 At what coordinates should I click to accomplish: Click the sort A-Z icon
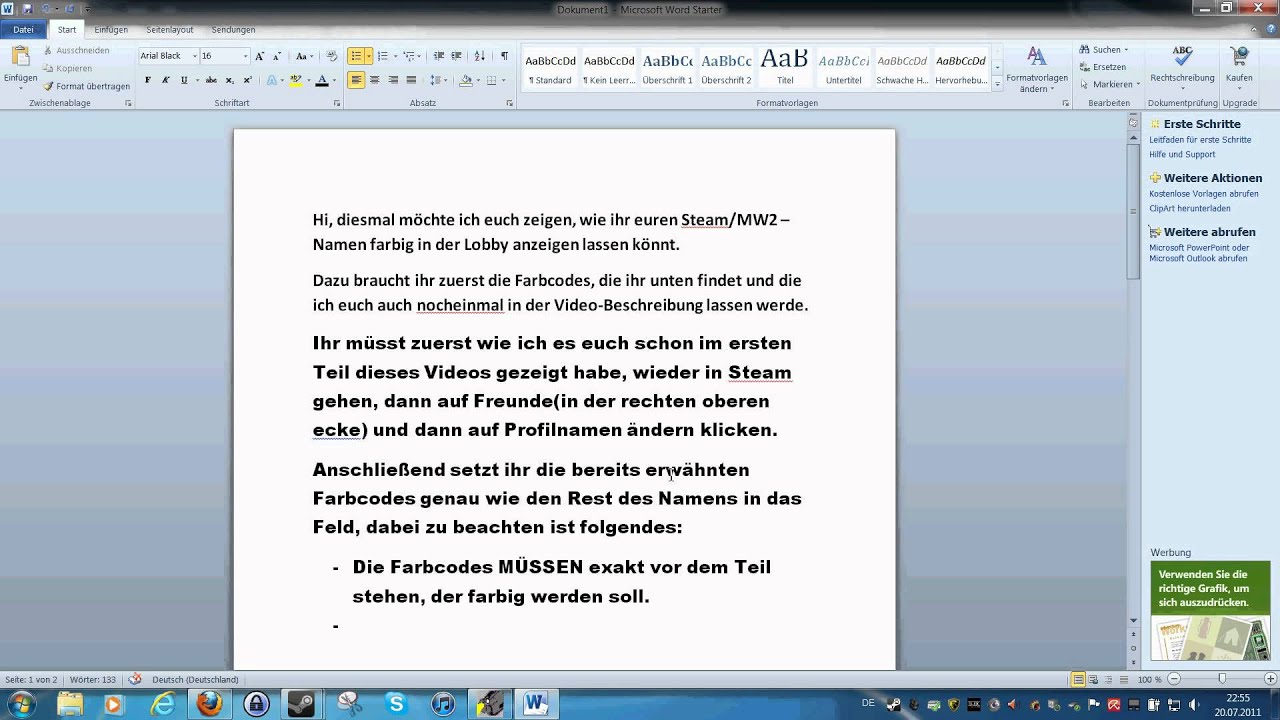(479, 56)
